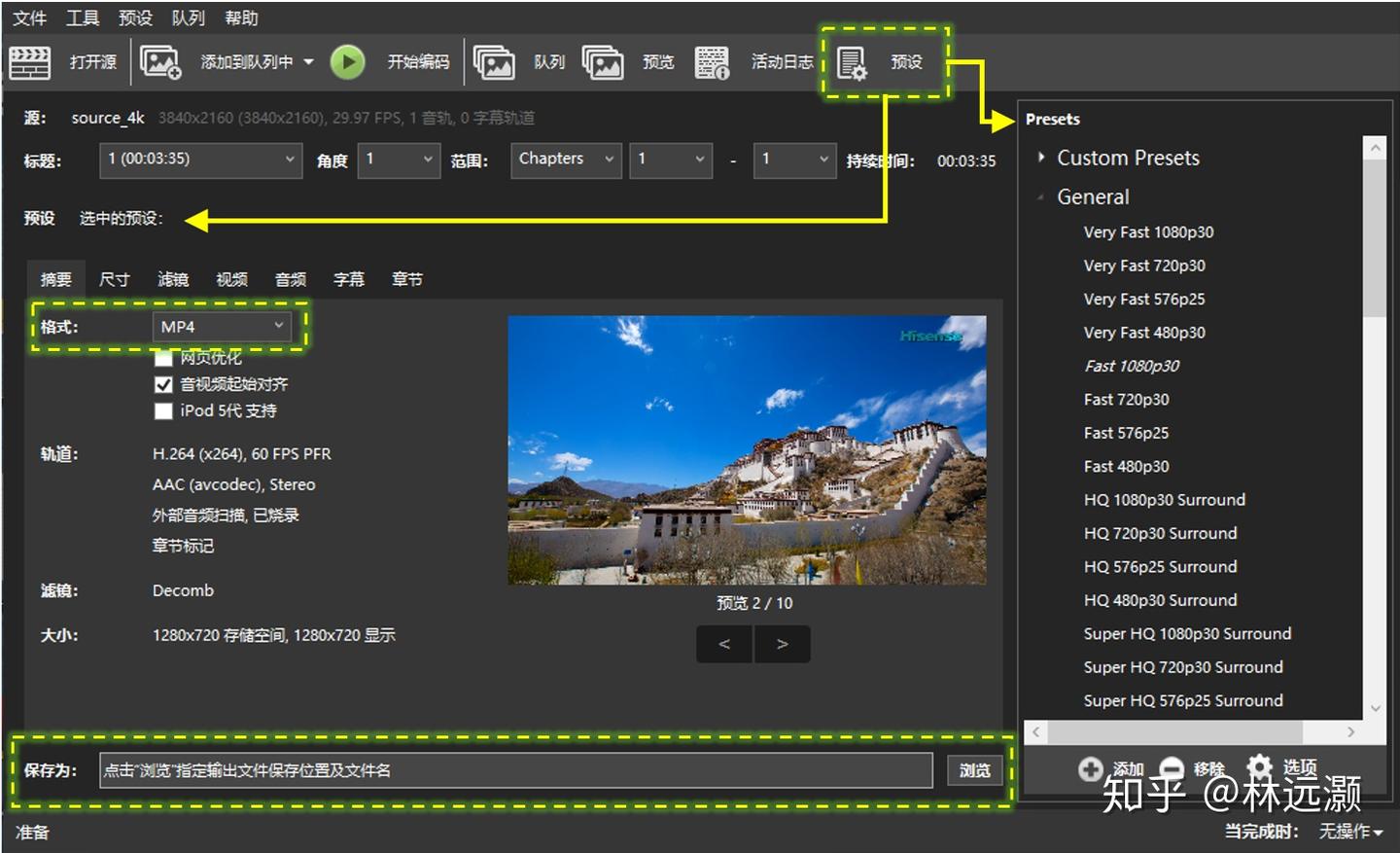This screenshot has height=853, width=1400.
Task: Click the 保存为 output path field
Action: 515,770
